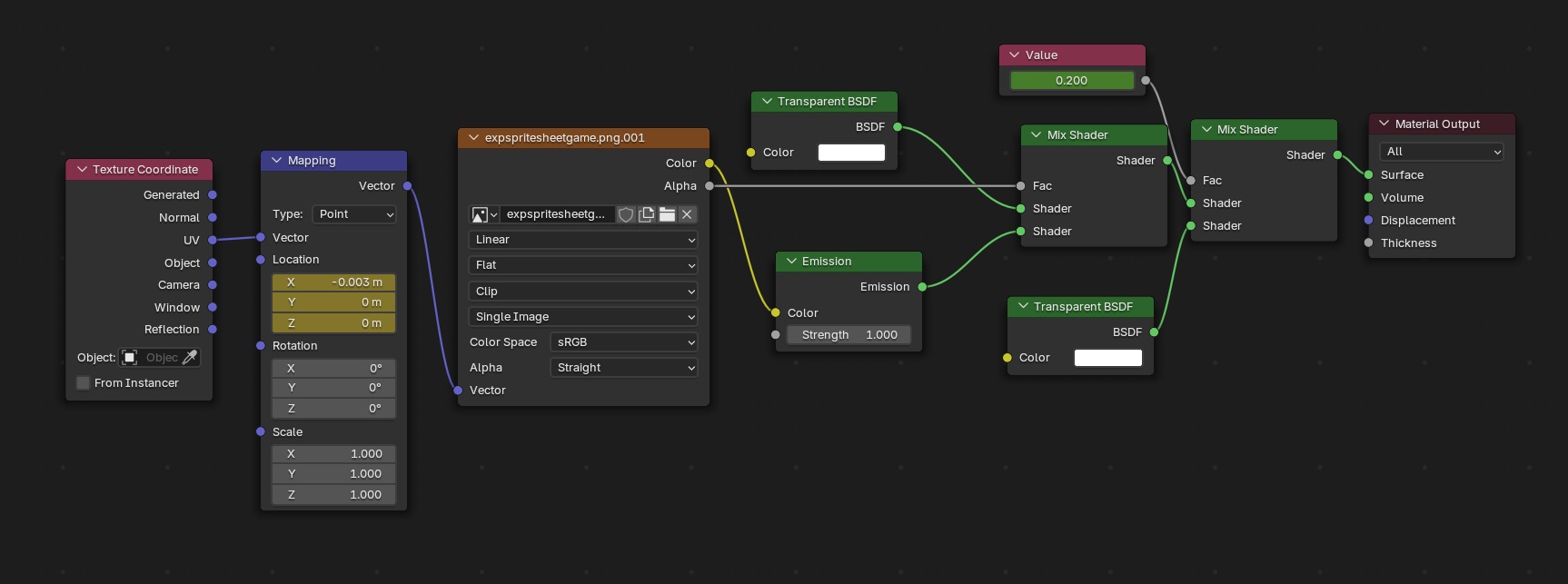Open the Mapping Type Point dropdown

pos(354,214)
